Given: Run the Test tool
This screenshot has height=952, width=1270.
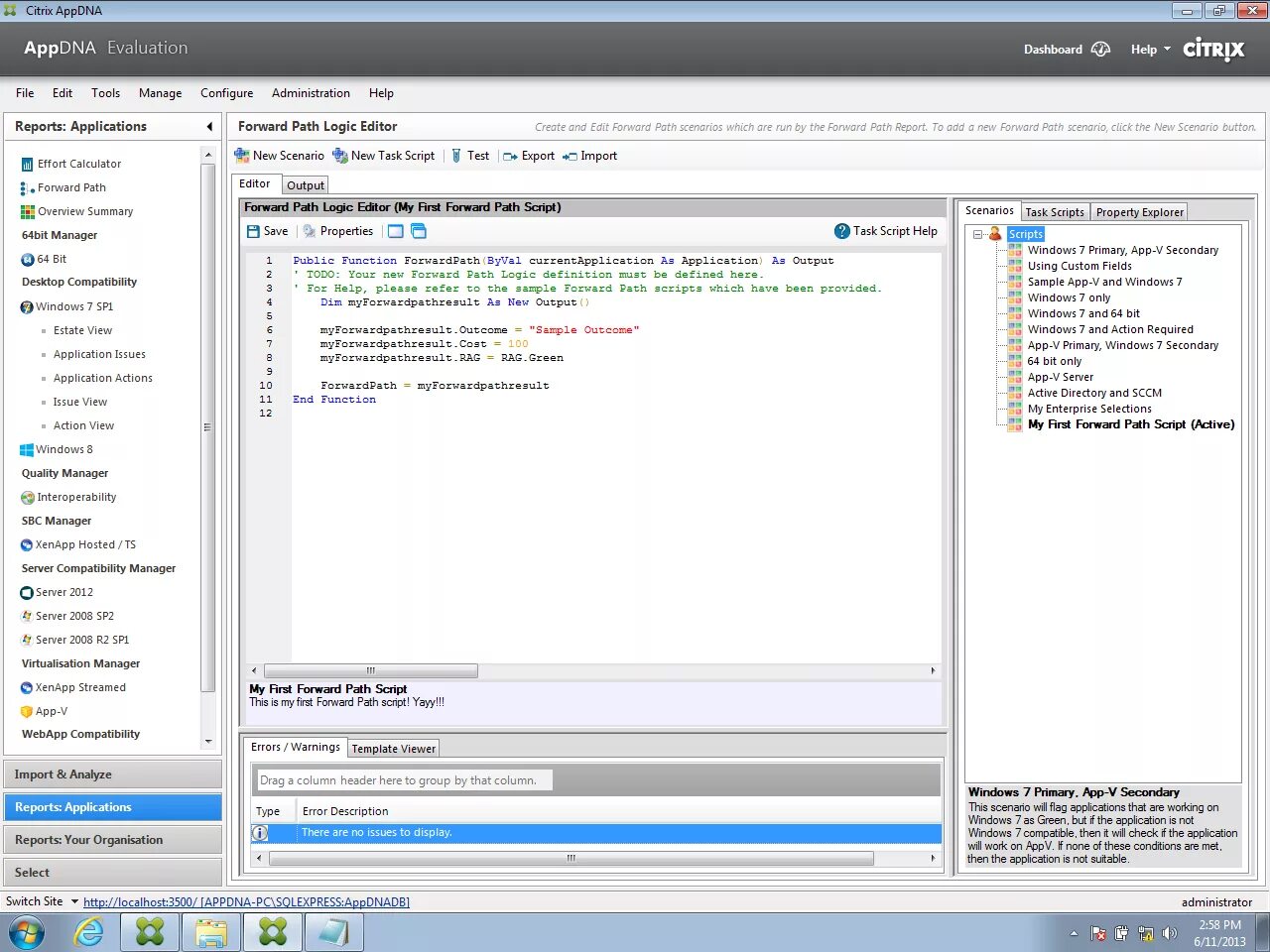Looking at the screenshot, I should click(x=469, y=156).
